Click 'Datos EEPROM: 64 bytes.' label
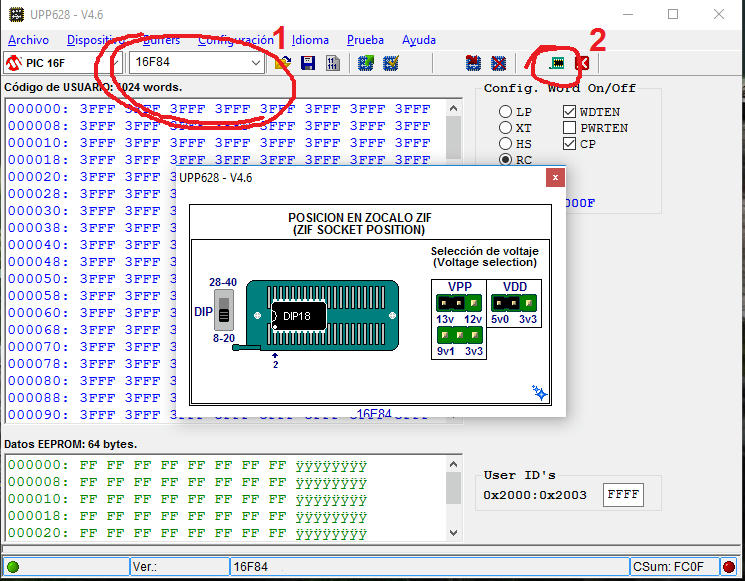Viewport: 745px width, 581px height. [x=70, y=444]
